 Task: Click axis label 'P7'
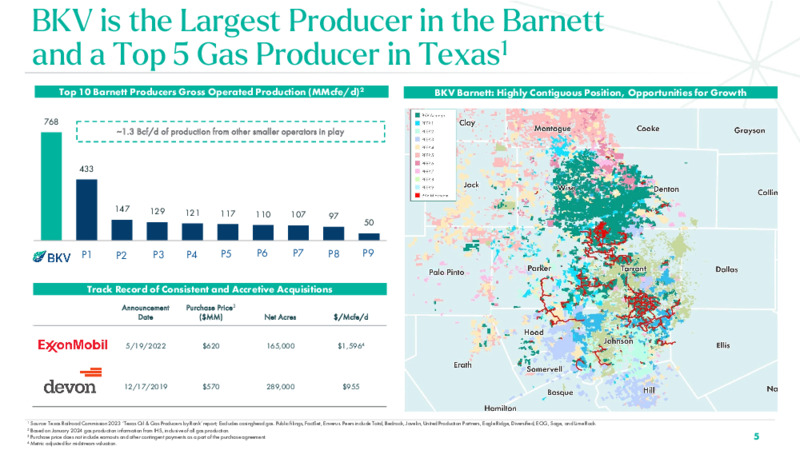pos(298,253)
